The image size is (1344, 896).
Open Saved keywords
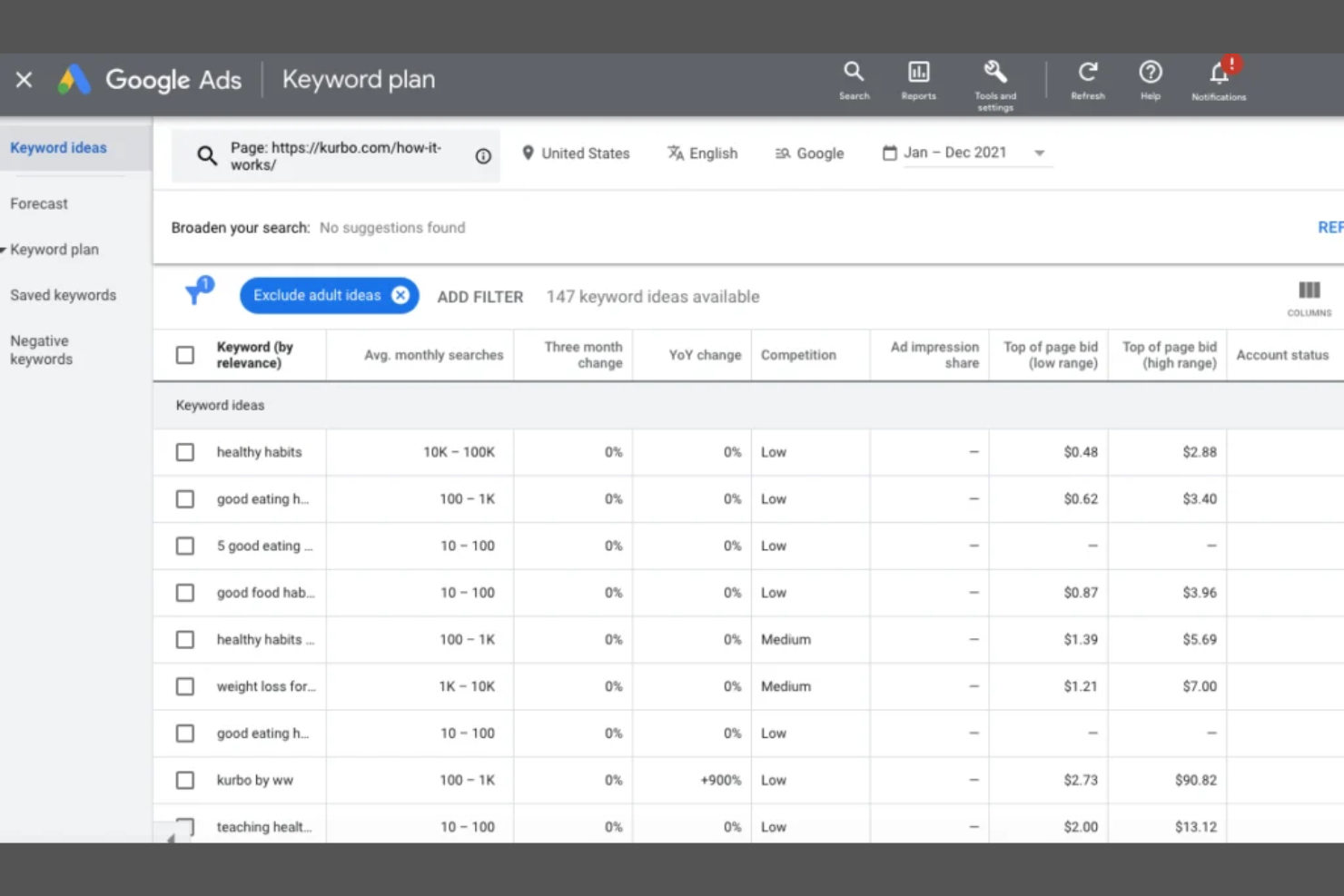point(63,294)
